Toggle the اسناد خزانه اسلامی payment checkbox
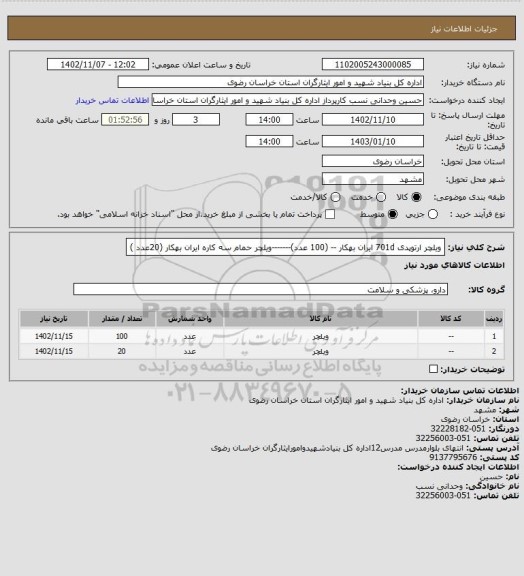This screenshot has width=524, height=576. (x=330, y=214)
